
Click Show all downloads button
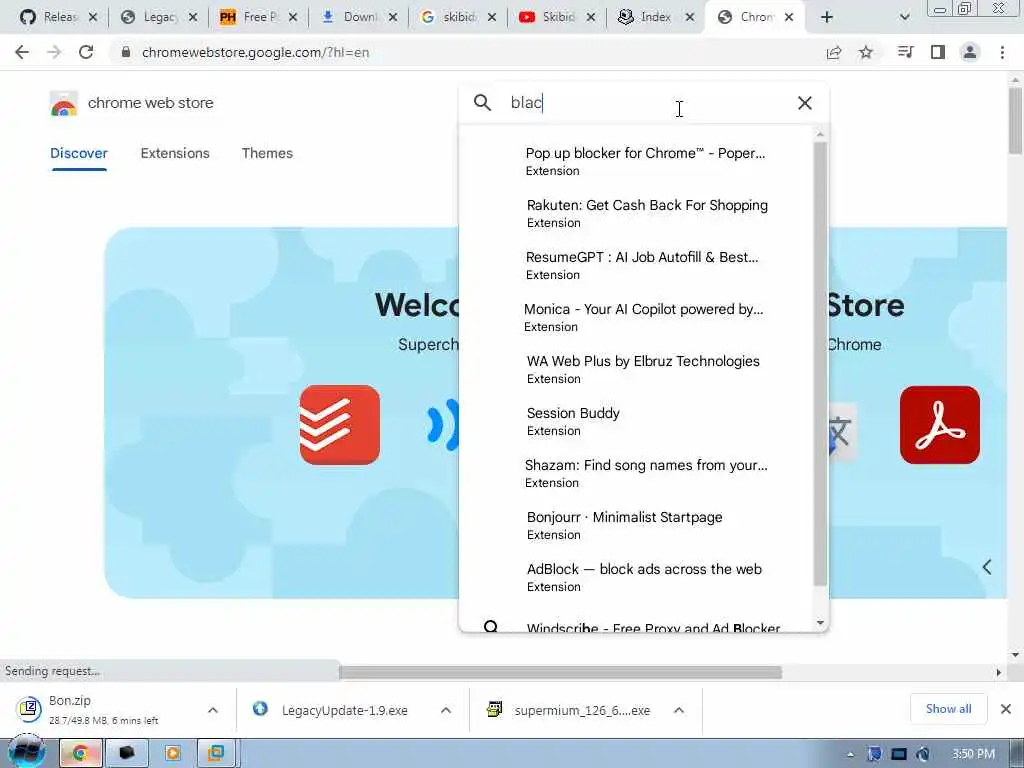click(x=948, y=709)
